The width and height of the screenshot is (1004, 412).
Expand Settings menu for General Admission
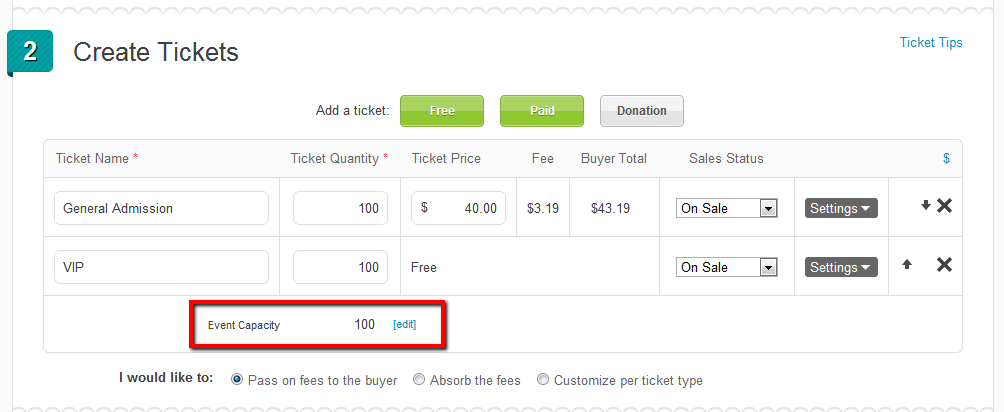point(841,208)
